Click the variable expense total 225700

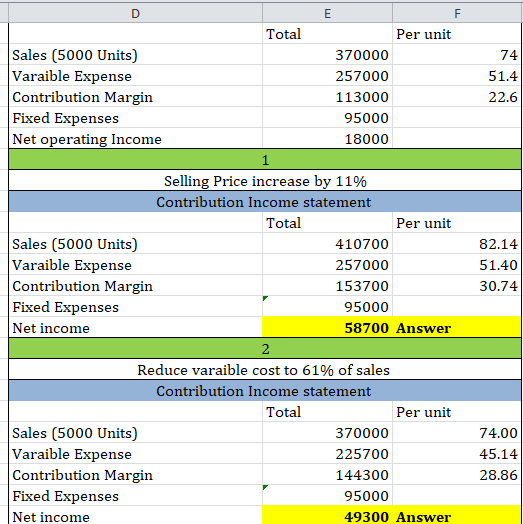pos(327,454)
